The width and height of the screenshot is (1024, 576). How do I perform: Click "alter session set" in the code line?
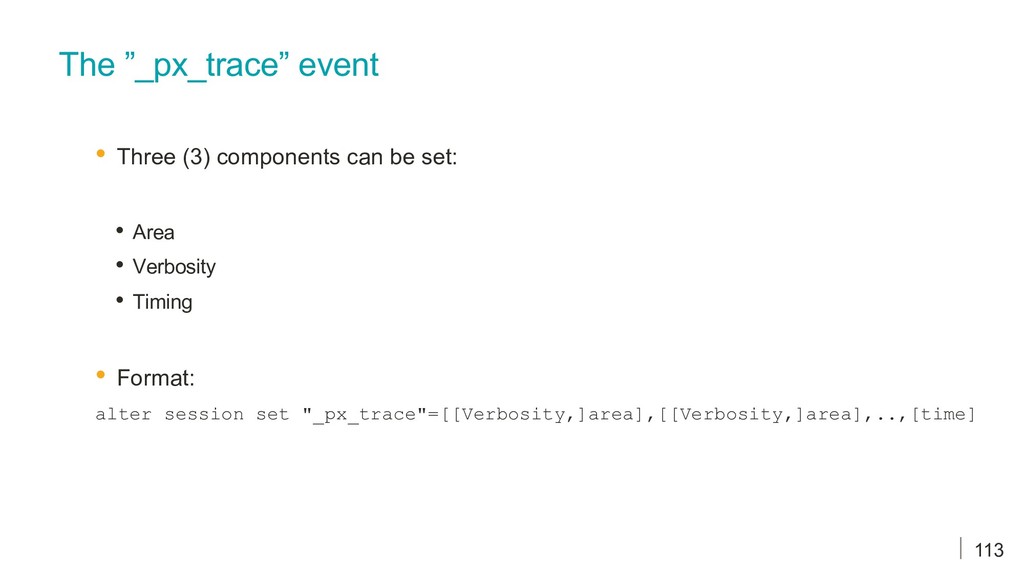(x=192, y=415)
